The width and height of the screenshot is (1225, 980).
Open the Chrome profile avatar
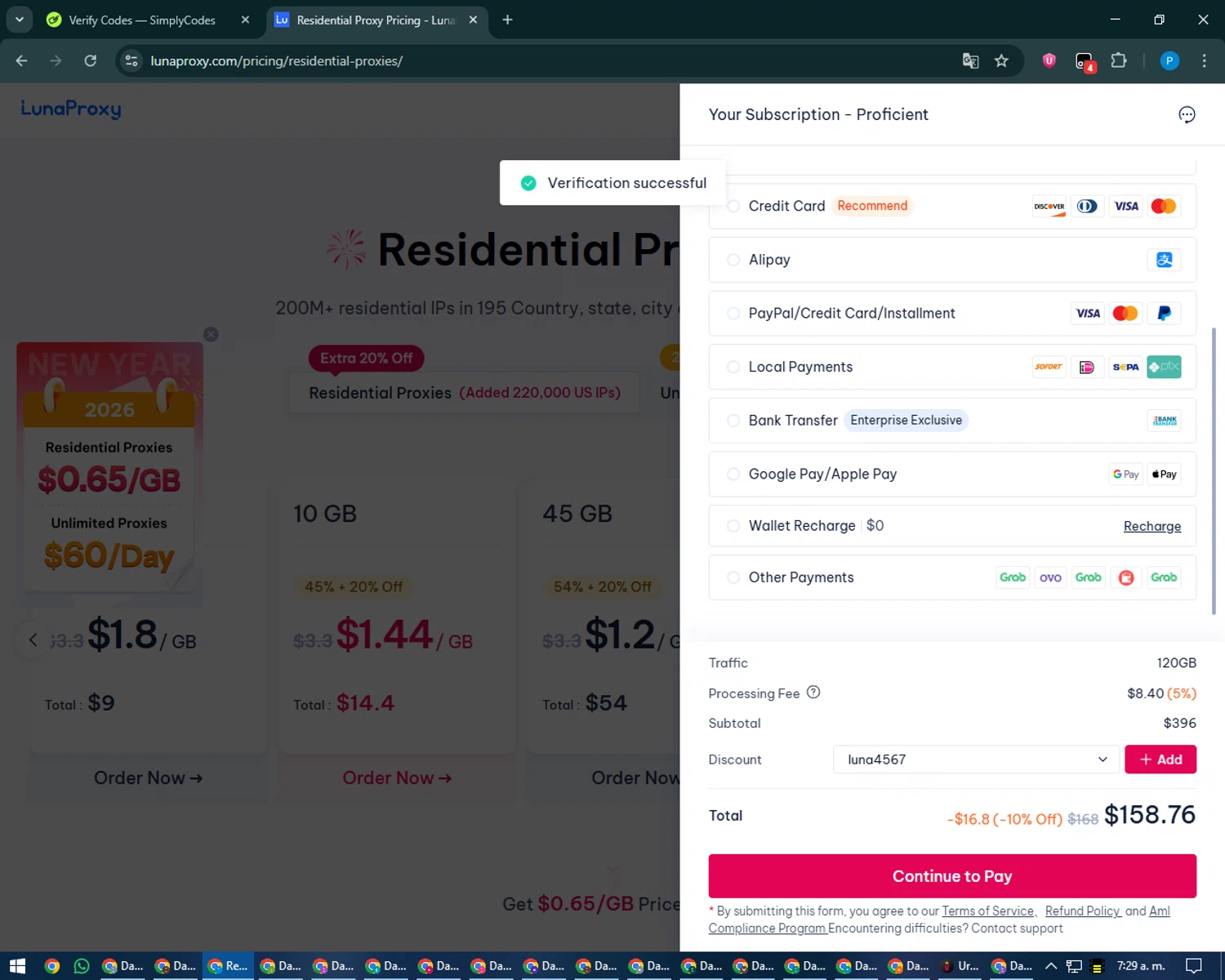pos(1169,60)
